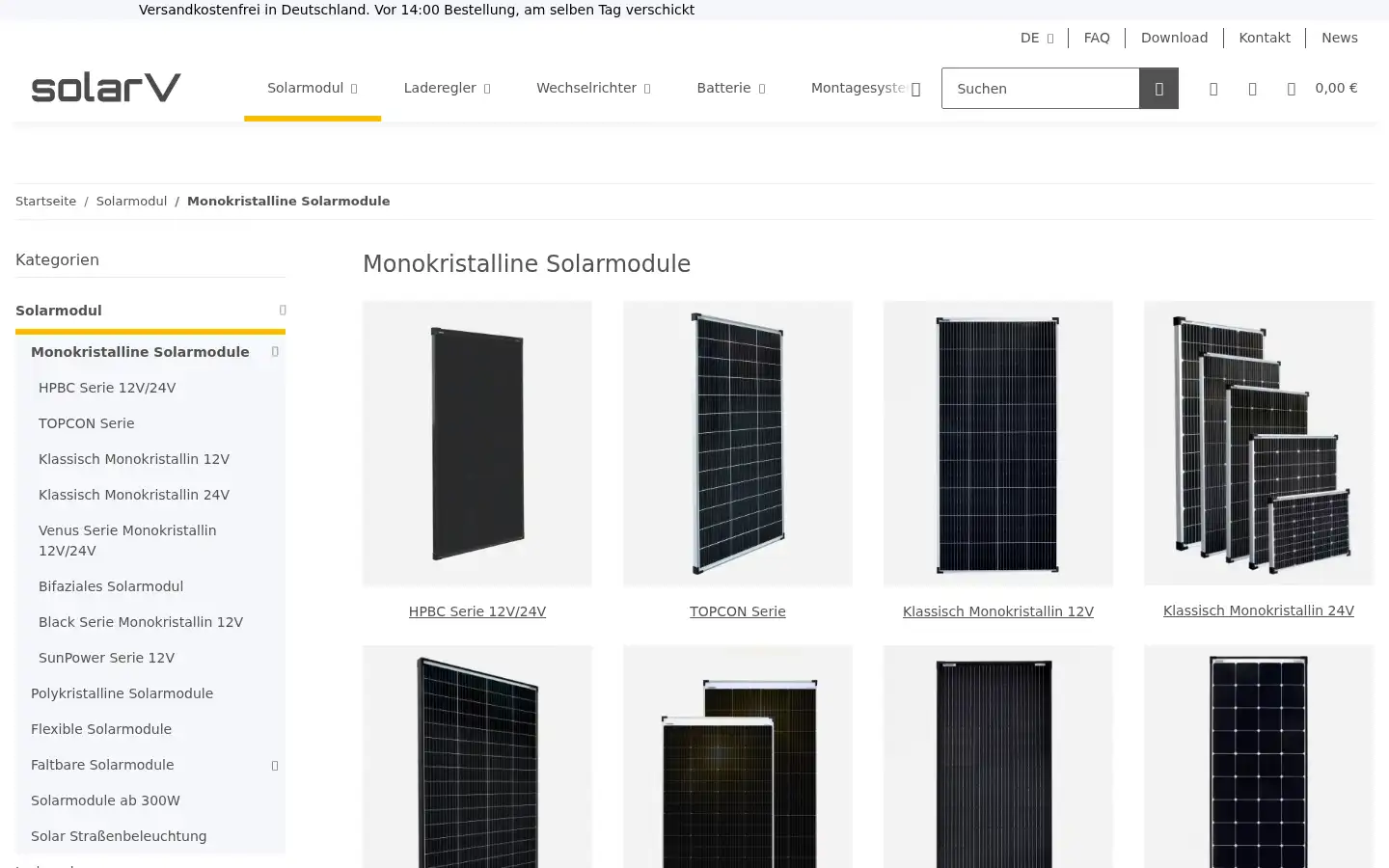The image size is (1389, 868).
Task: Open Solar Straßenbeleuchtung category
Action: pos(119,836)
